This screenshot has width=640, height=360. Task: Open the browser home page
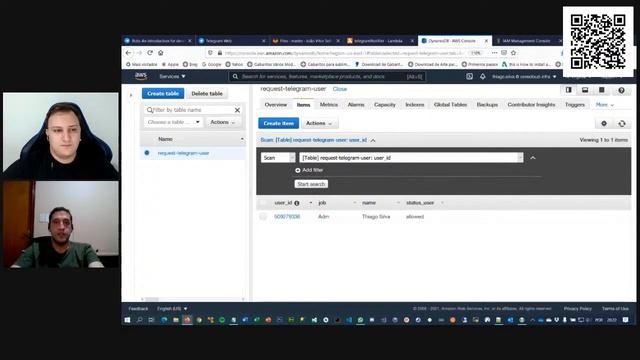pos(161,53)
